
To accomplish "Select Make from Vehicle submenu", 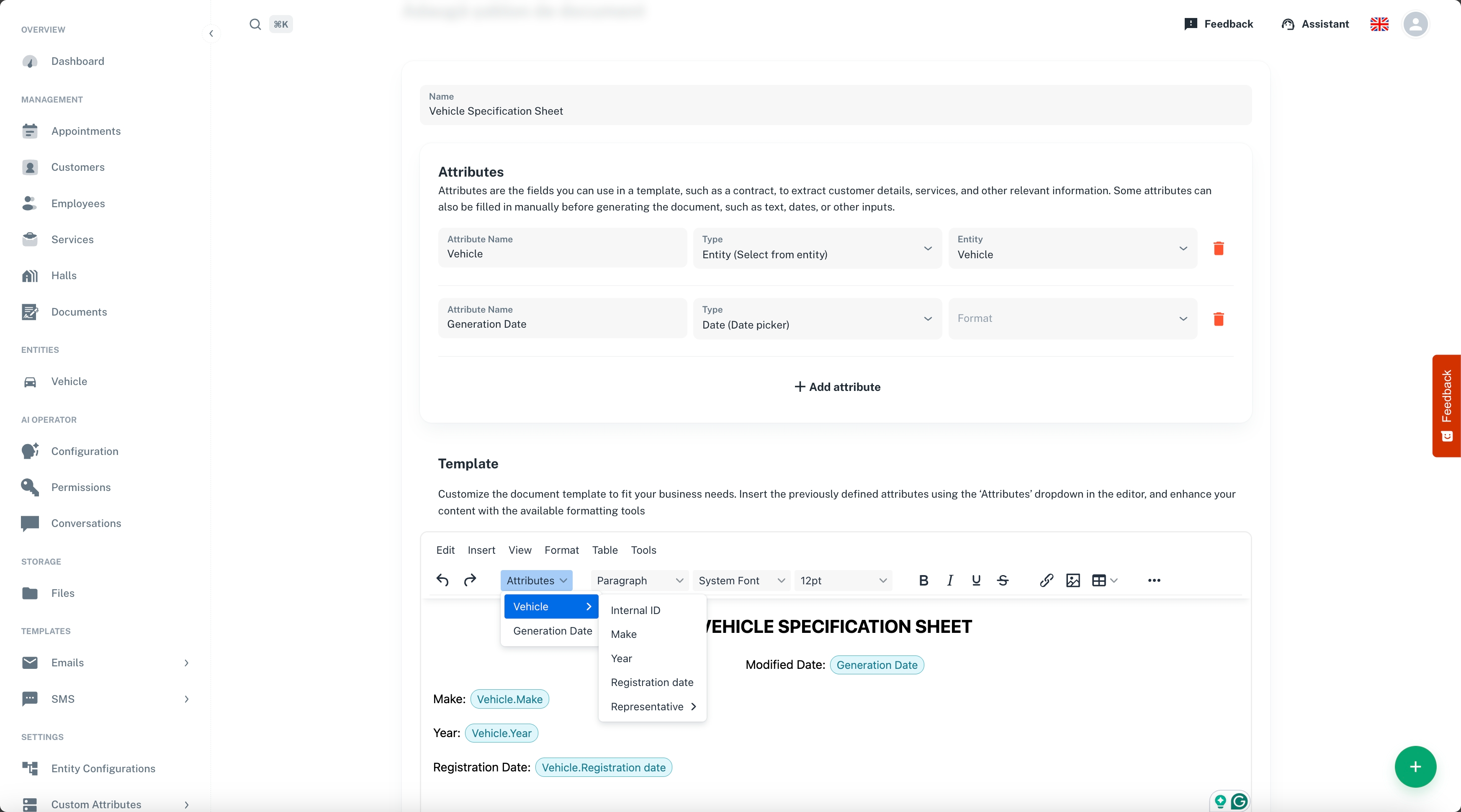I will (x=624, y=634).
